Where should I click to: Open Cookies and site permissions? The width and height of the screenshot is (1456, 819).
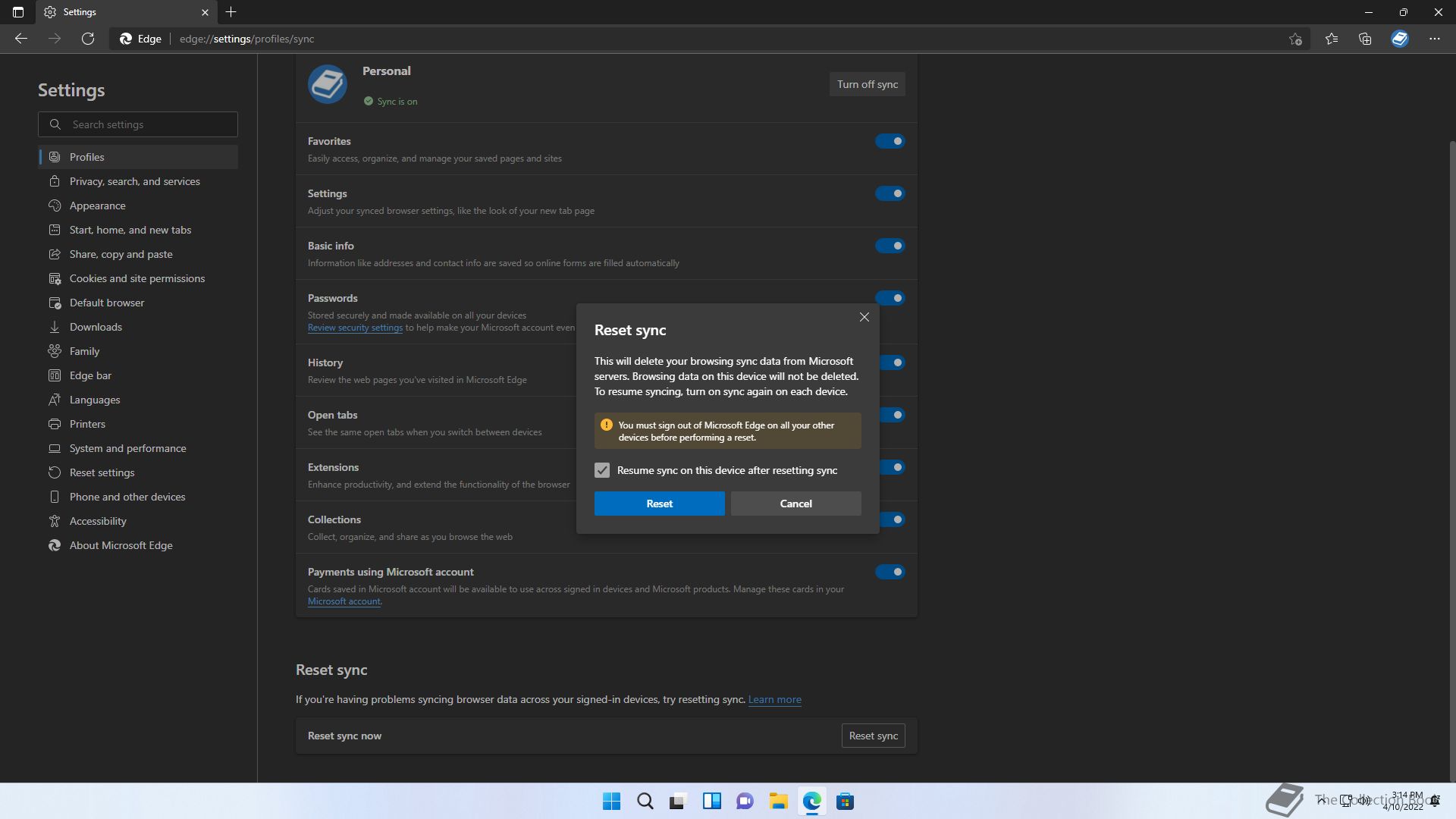pyautogui.click(x=138, y=278)
